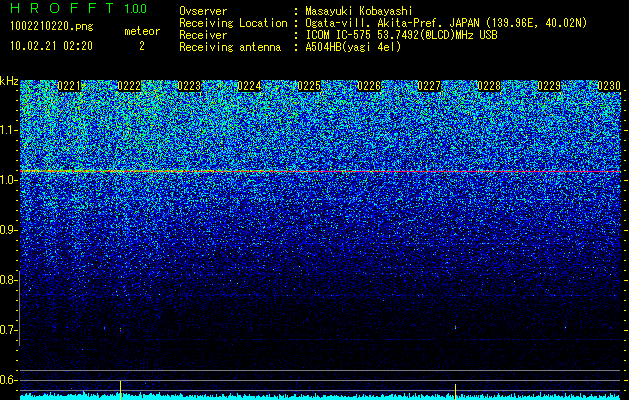Select the filename 1002210220.png
The height and width of the screenshot is (400, 629).
click(x=52, y=26)
